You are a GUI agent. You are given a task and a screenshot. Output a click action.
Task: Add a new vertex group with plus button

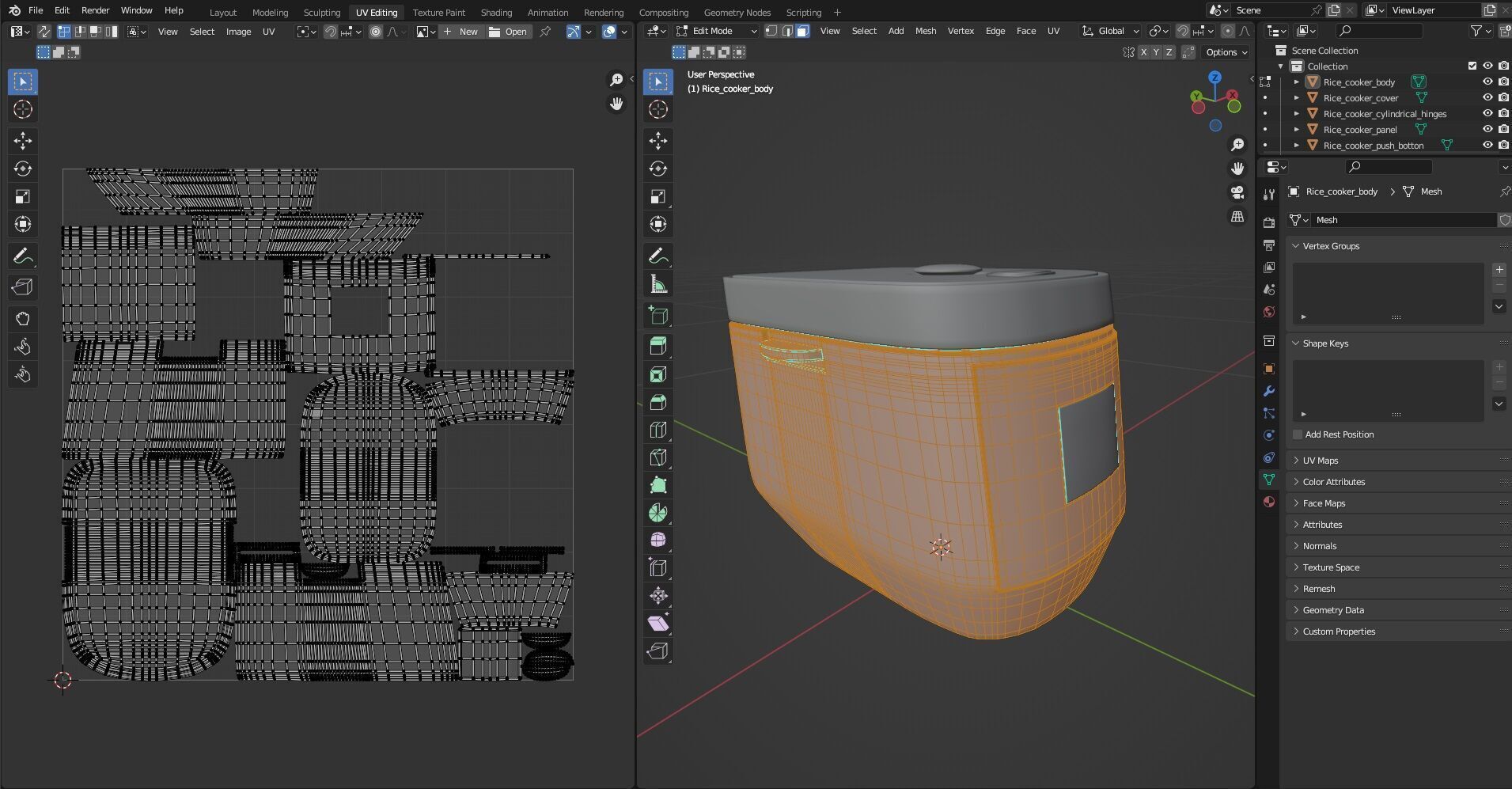1499,270
